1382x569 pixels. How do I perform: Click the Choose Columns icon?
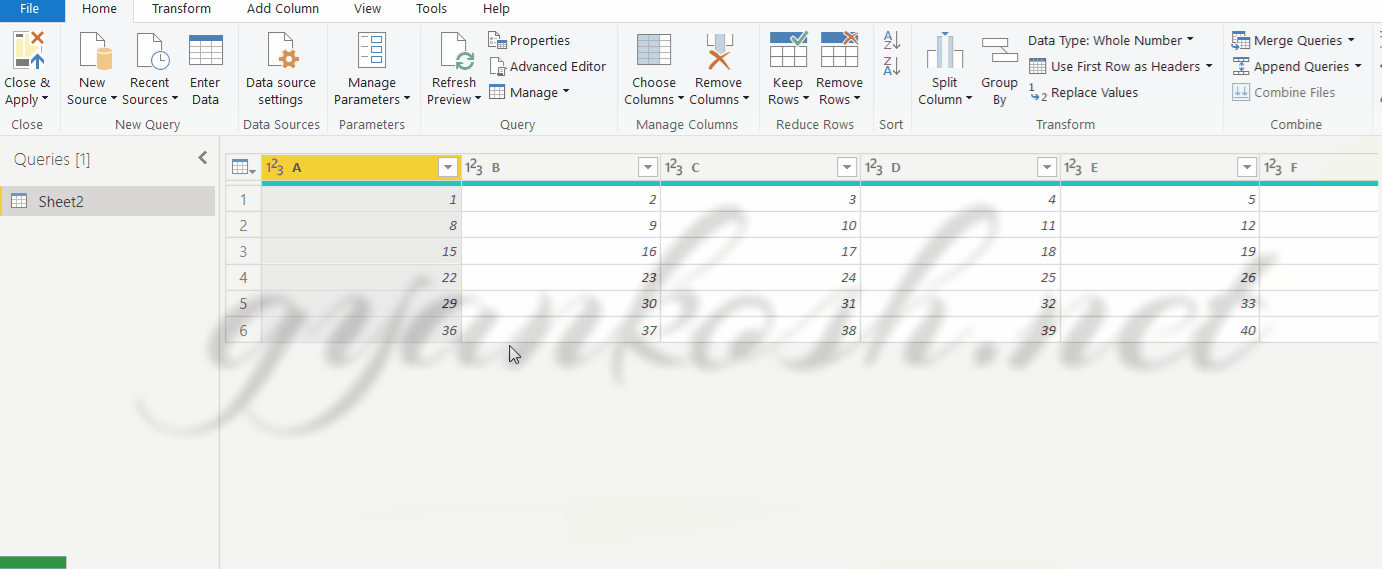click(654, 51)
